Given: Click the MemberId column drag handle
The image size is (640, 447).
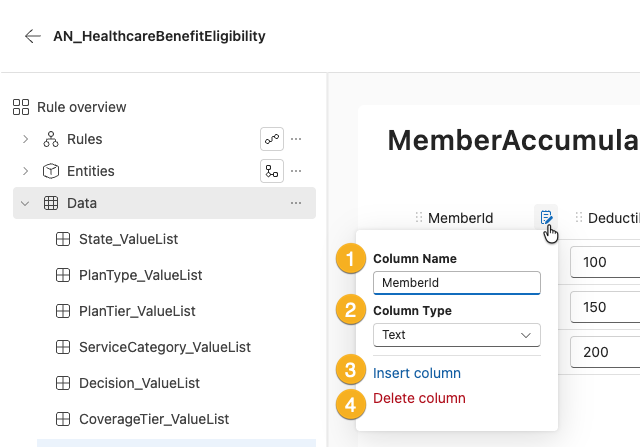Looking at the screenshot, I should click(419, 217).
